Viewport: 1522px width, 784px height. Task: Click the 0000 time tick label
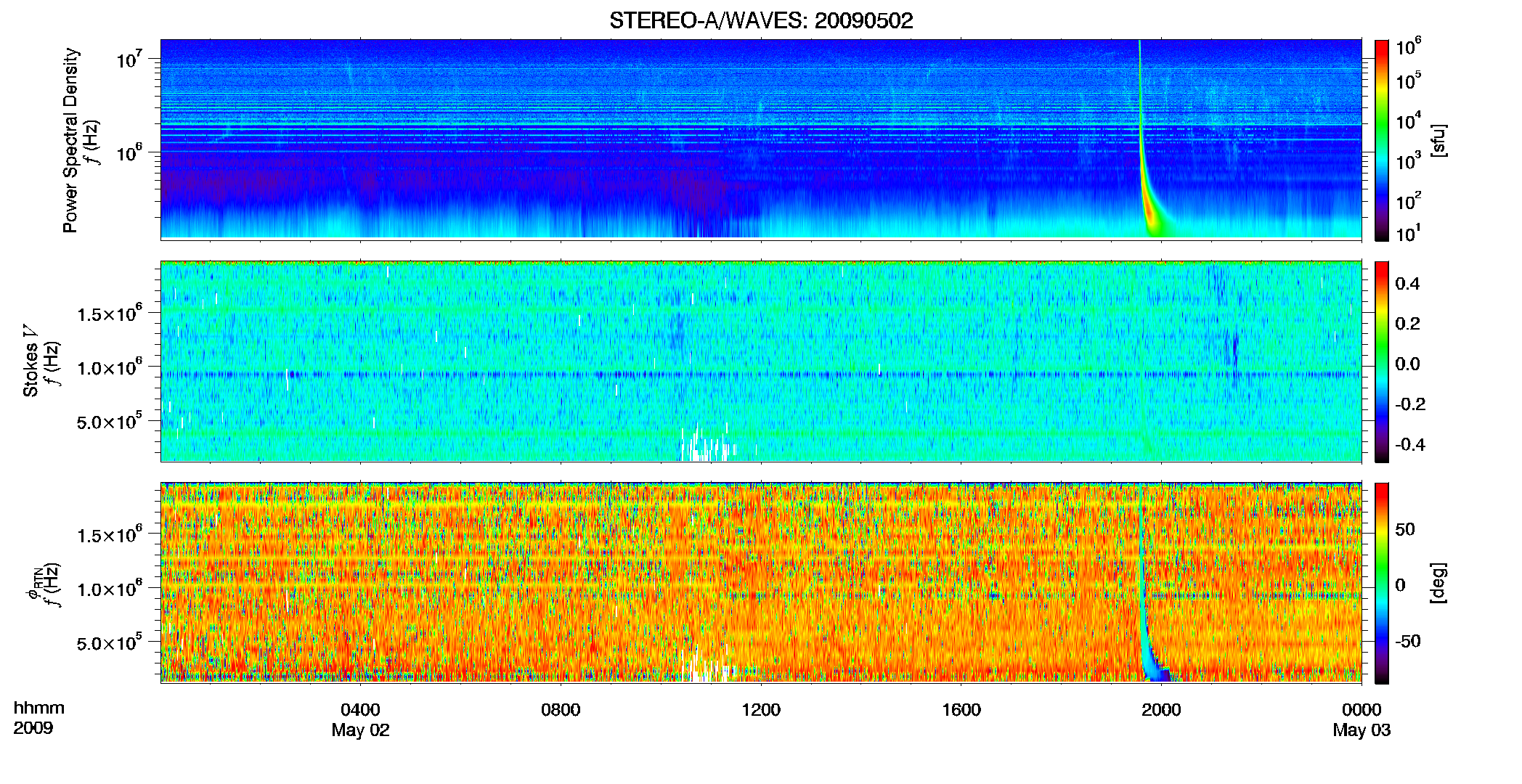pyautogui.click(x=1362, y=709)
